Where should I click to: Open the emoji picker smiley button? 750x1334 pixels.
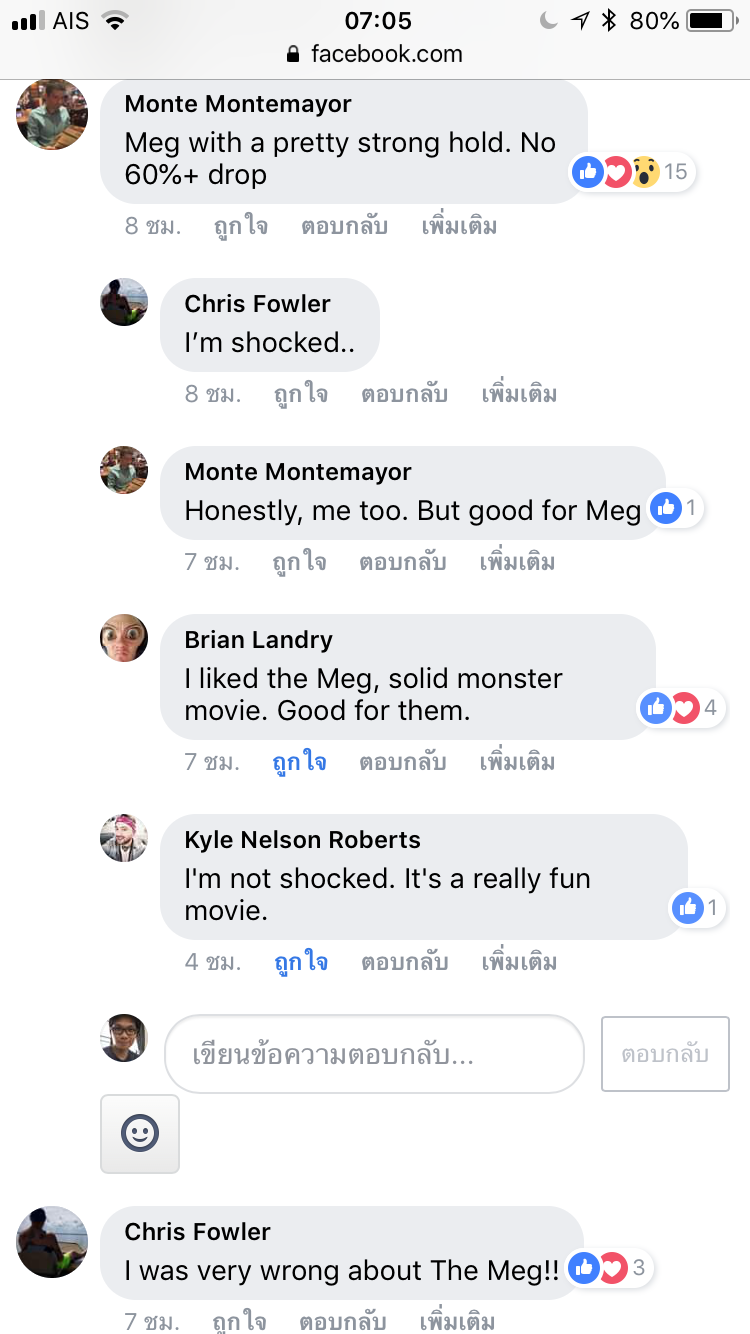tap(140, 1133)
